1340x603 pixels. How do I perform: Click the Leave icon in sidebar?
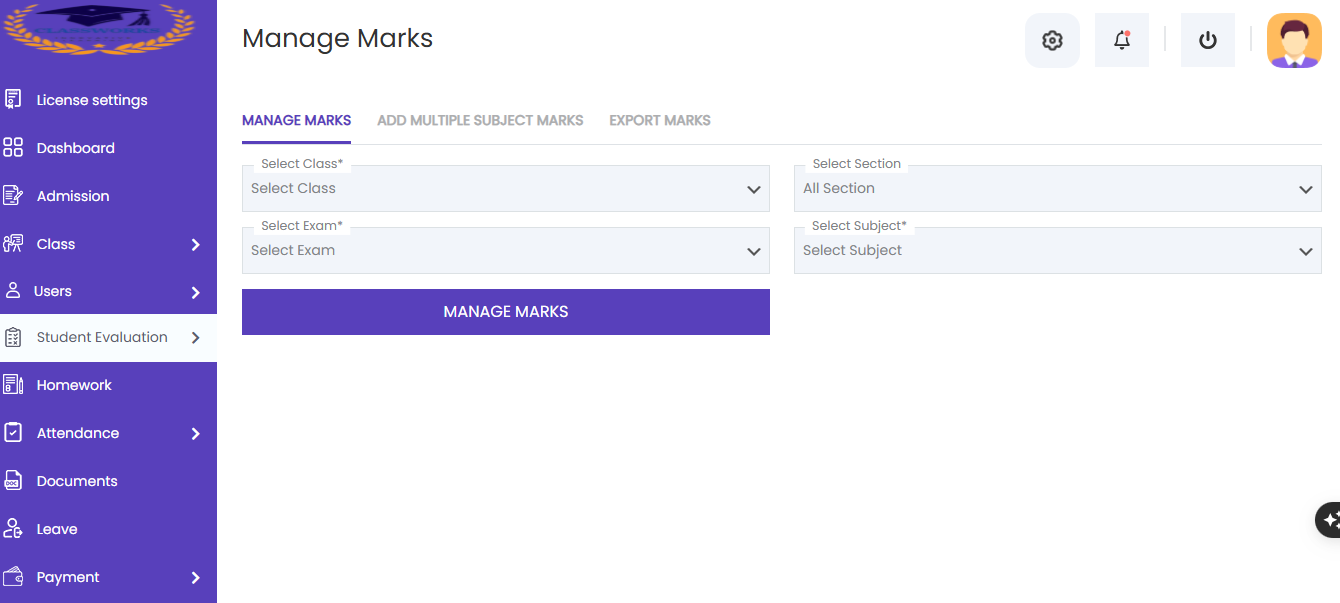tap(13, 529)
